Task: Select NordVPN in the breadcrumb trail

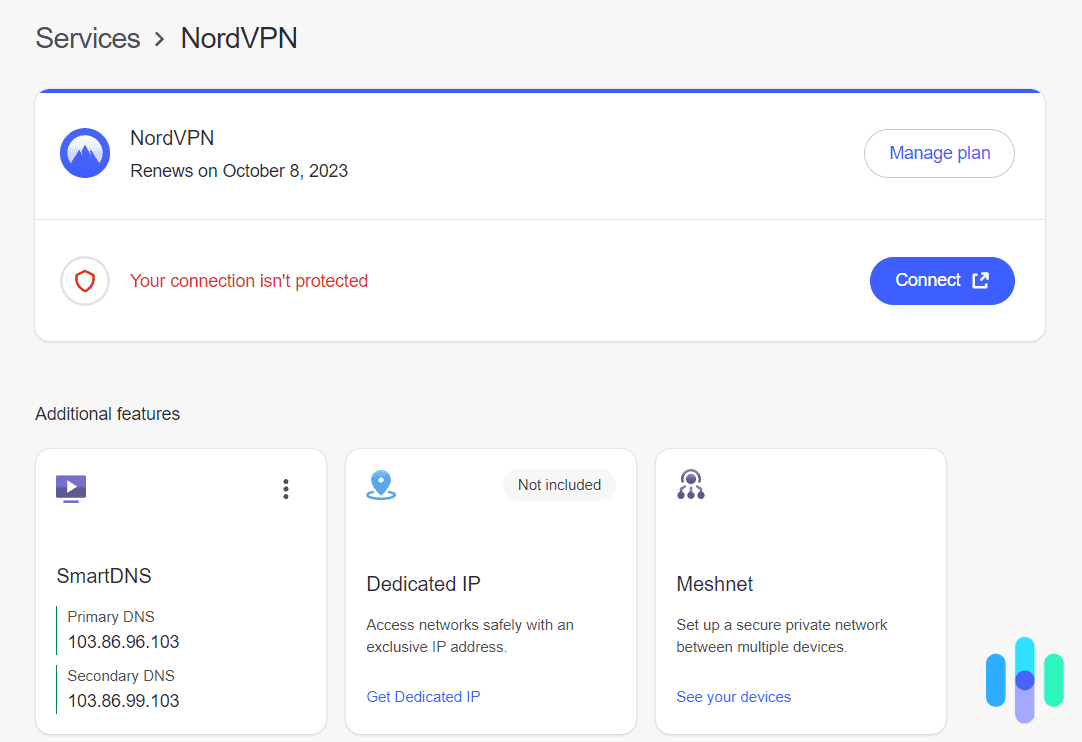Action: [238, 38]
